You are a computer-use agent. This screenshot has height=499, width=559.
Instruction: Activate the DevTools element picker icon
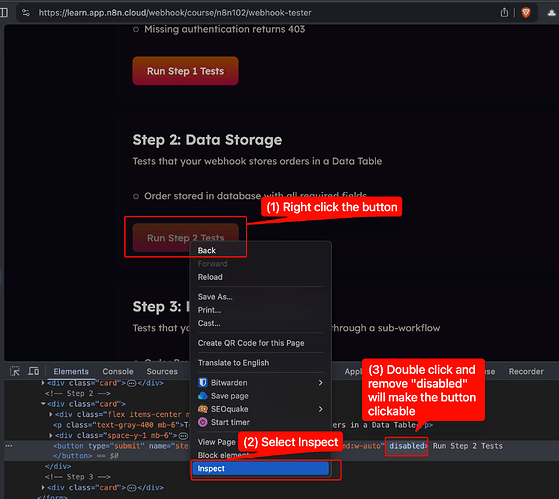pyautogui.click(x=15, y=371)
